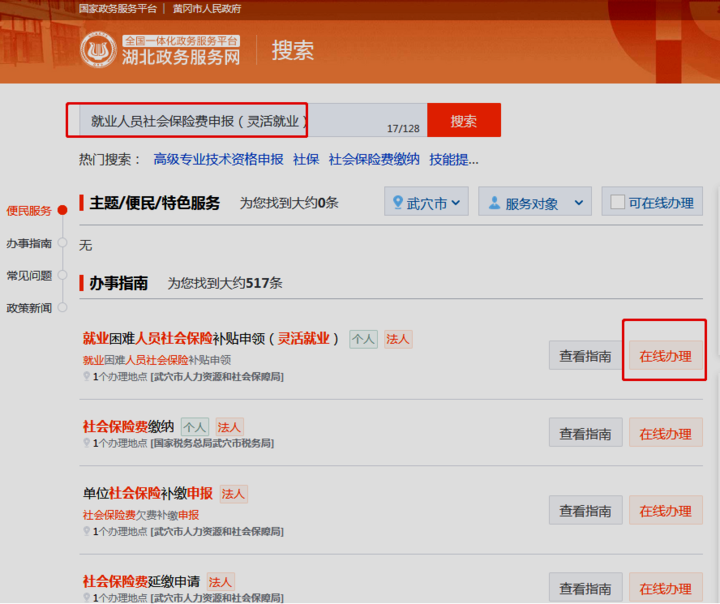Click the red 搜索 search button

[463, 121]
